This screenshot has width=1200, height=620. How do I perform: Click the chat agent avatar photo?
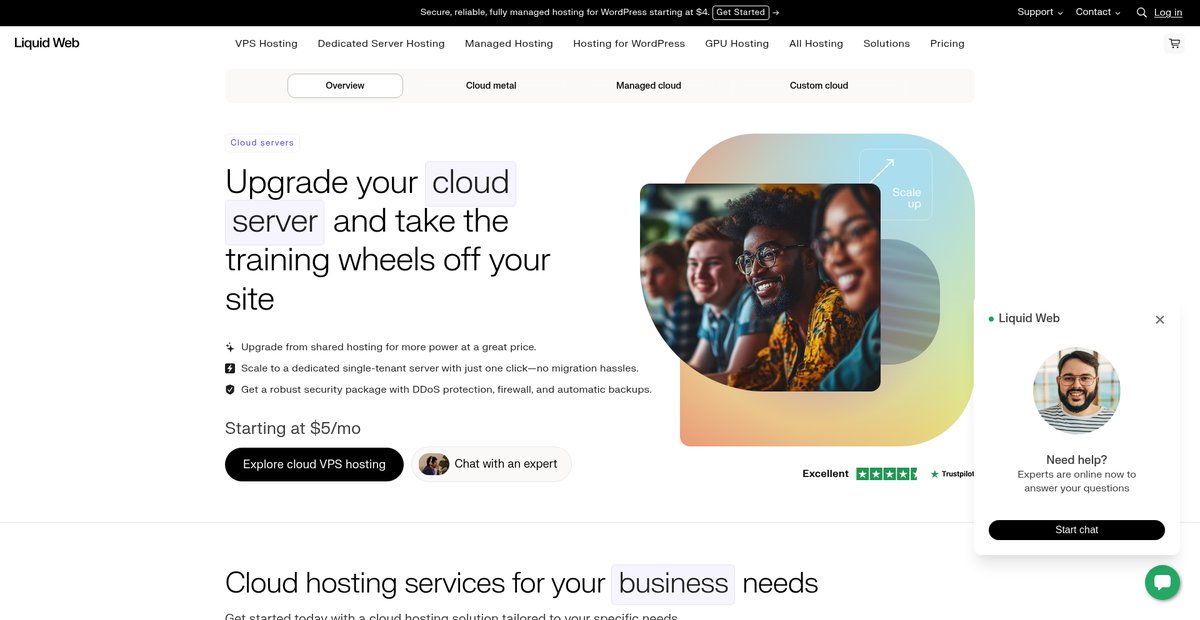click(1077, 390)
